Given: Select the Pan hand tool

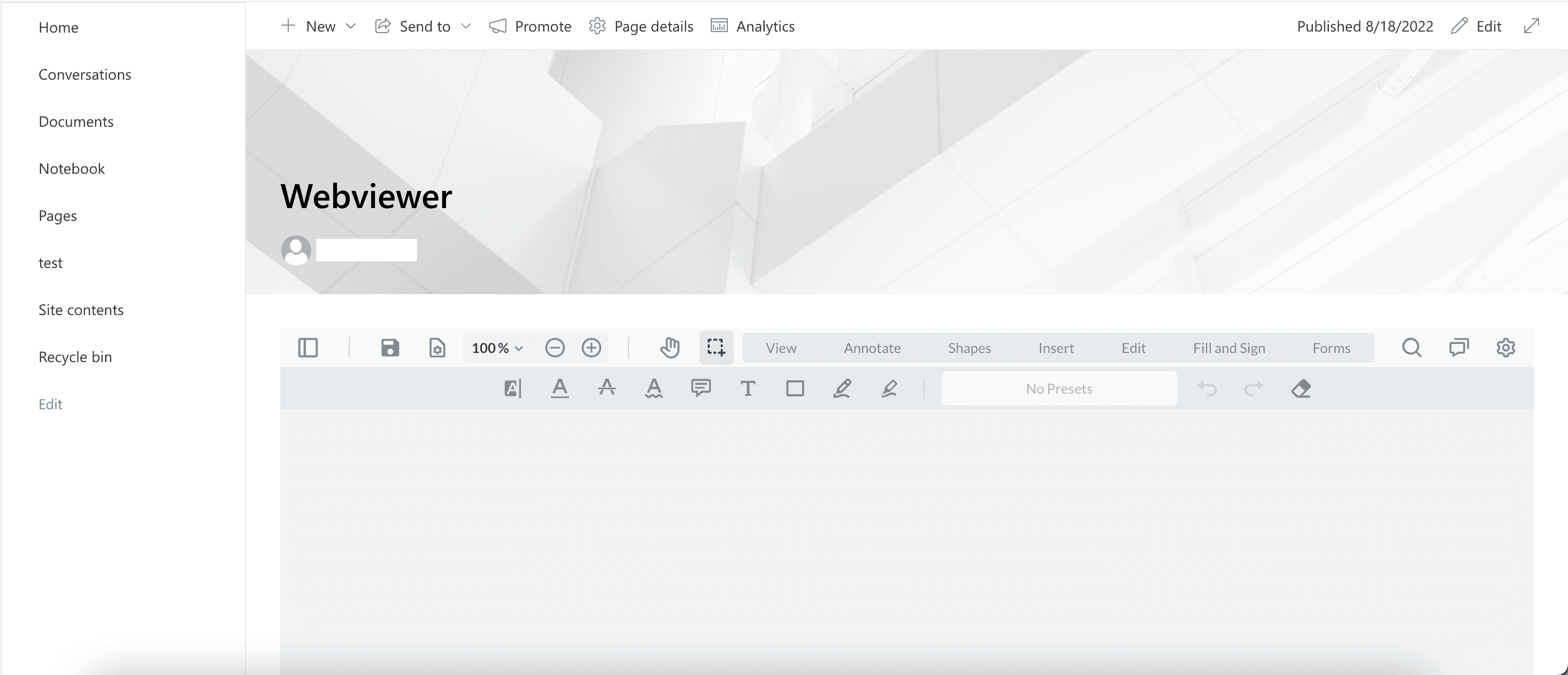Looking at the screenshot, I should coord(670,348).
